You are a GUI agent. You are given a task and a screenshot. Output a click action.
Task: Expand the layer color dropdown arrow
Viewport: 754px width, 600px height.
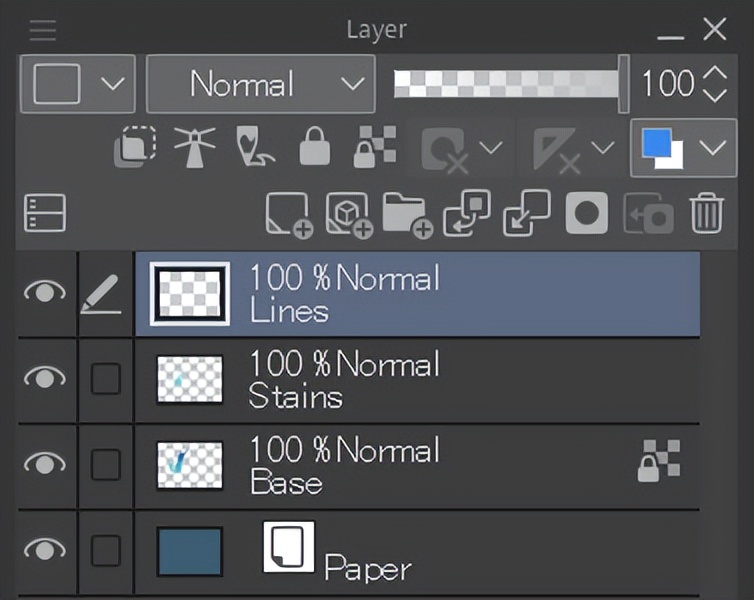713,148
